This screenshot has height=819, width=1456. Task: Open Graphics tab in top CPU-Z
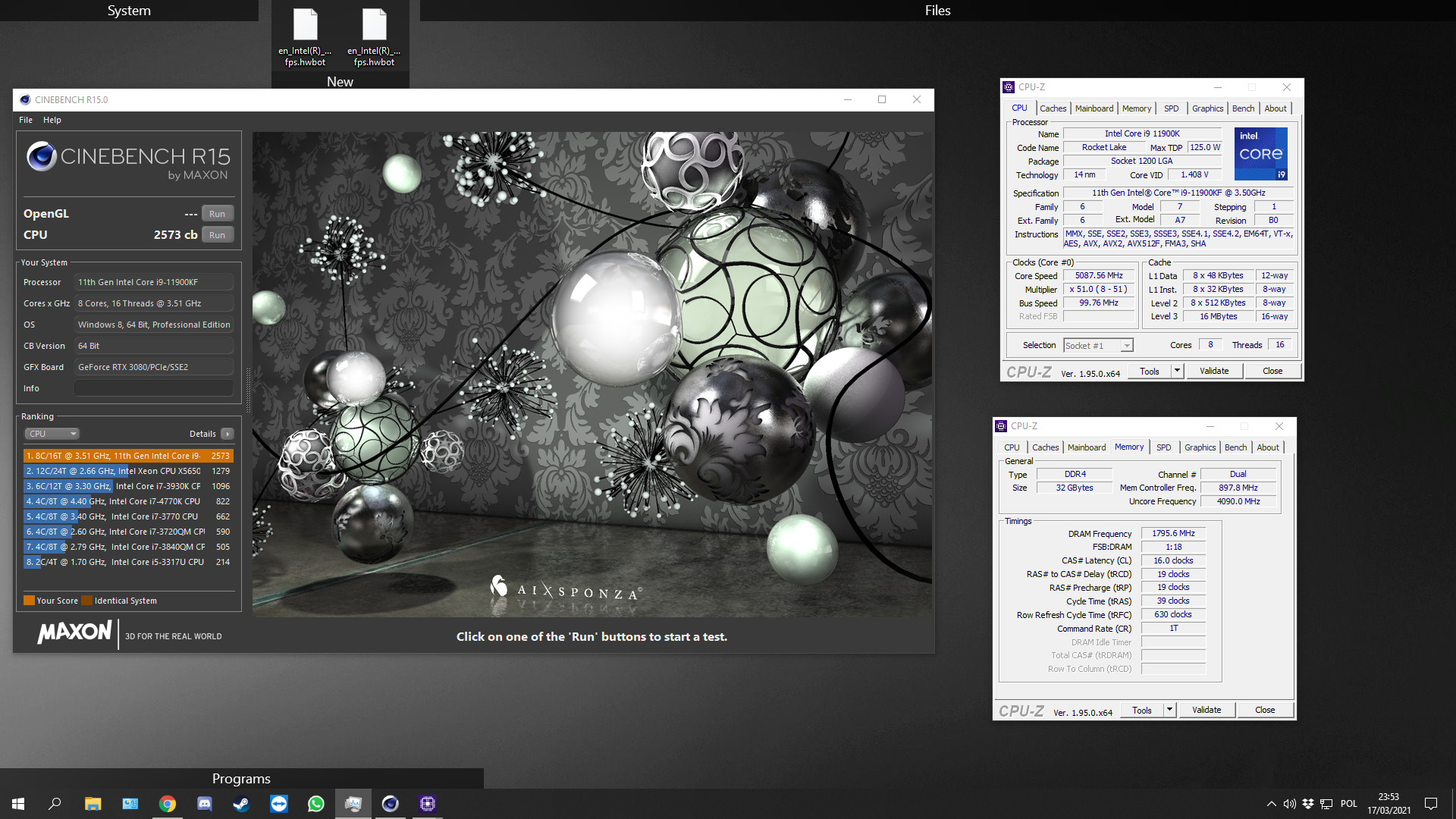tap(1207, 108)
